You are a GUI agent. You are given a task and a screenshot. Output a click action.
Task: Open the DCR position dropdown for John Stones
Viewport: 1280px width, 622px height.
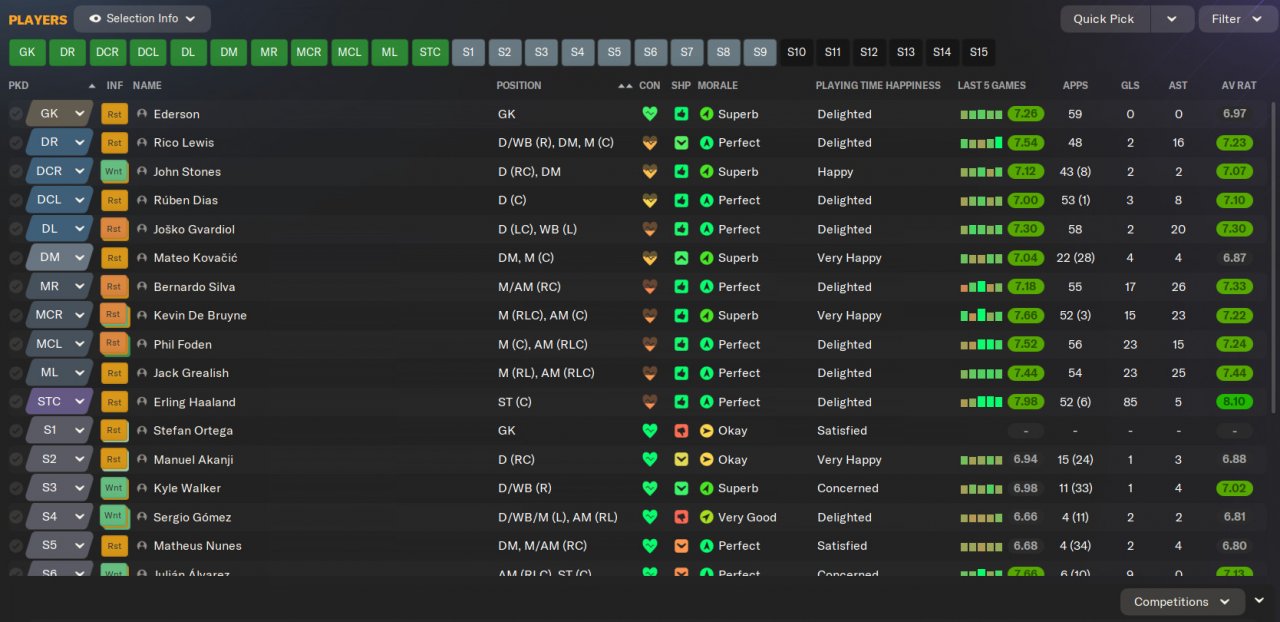[60, 171]
